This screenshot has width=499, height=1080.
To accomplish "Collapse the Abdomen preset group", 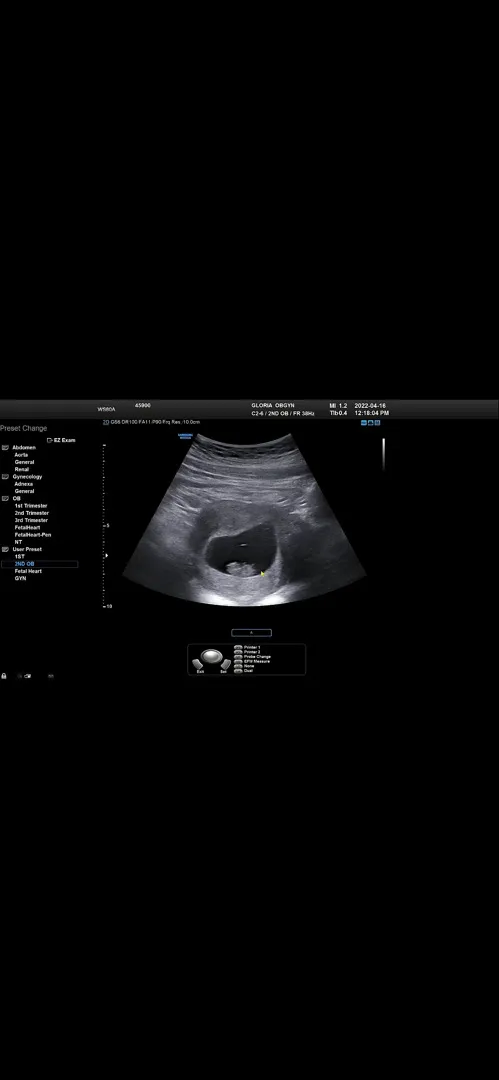I will 23,447.
